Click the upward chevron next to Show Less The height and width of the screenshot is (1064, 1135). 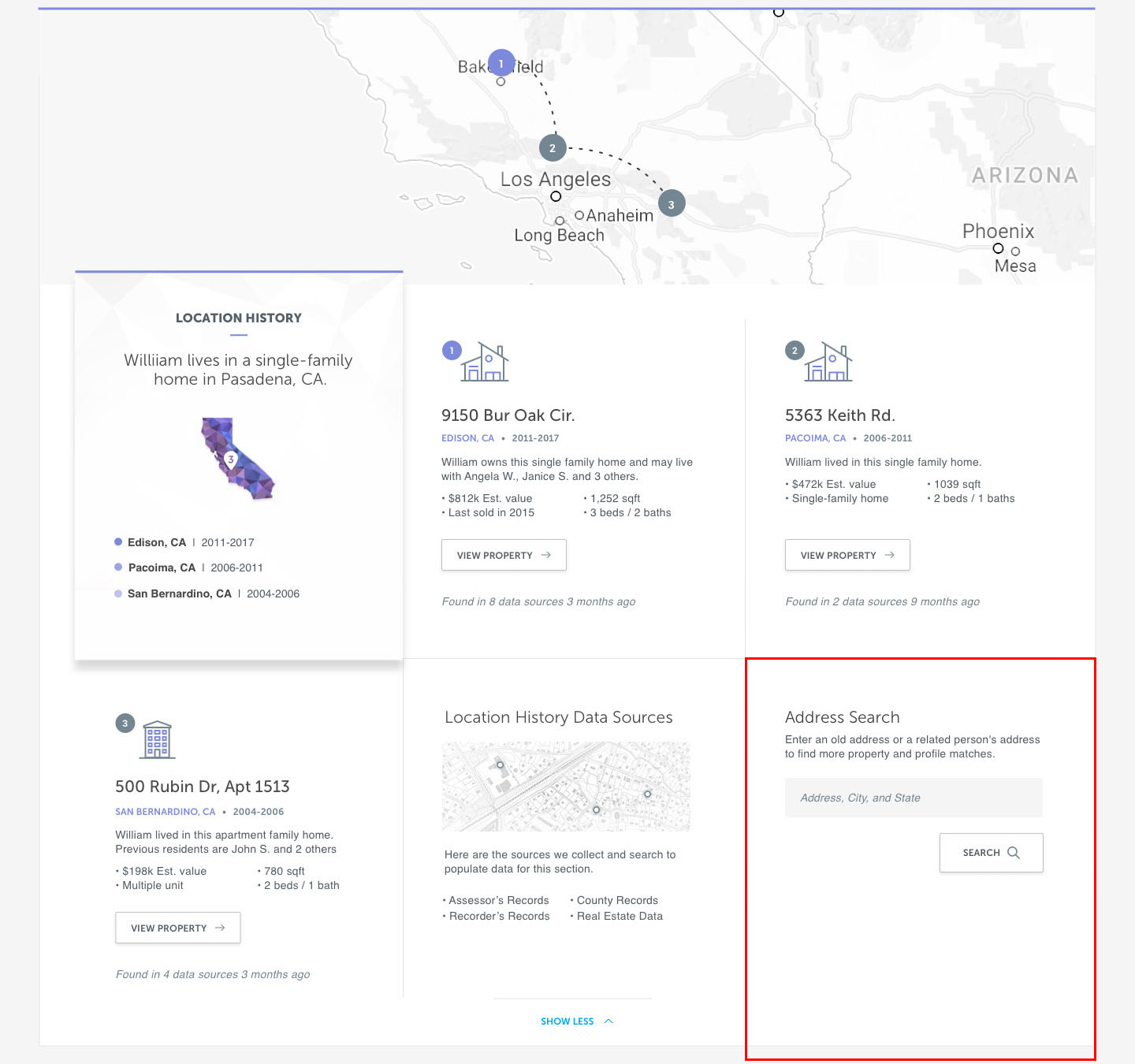coord(608,1020)
